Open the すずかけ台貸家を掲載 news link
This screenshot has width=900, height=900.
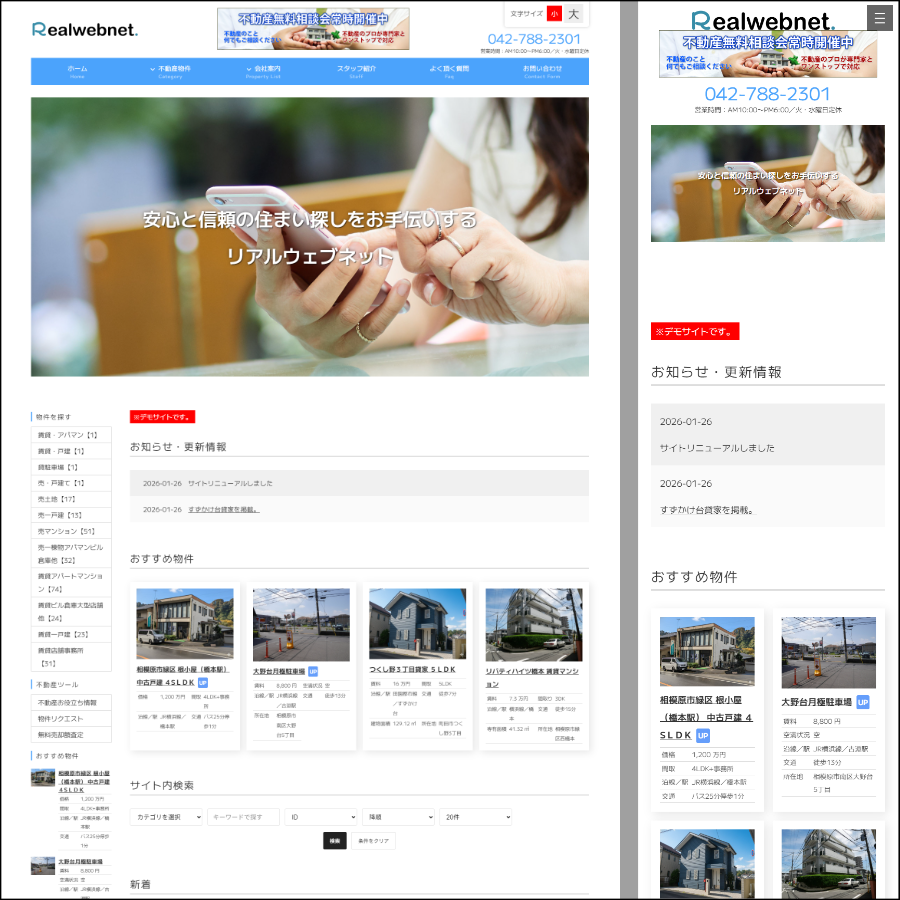[223, 509]
